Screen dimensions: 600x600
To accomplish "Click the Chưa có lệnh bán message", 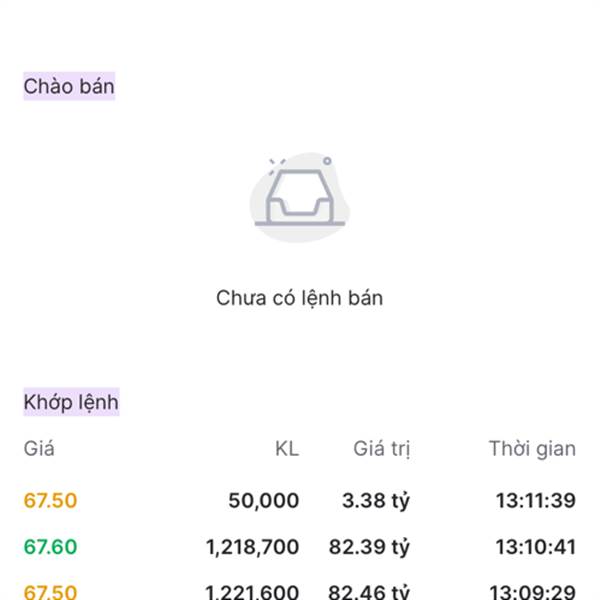I will (x=299, y=298).
